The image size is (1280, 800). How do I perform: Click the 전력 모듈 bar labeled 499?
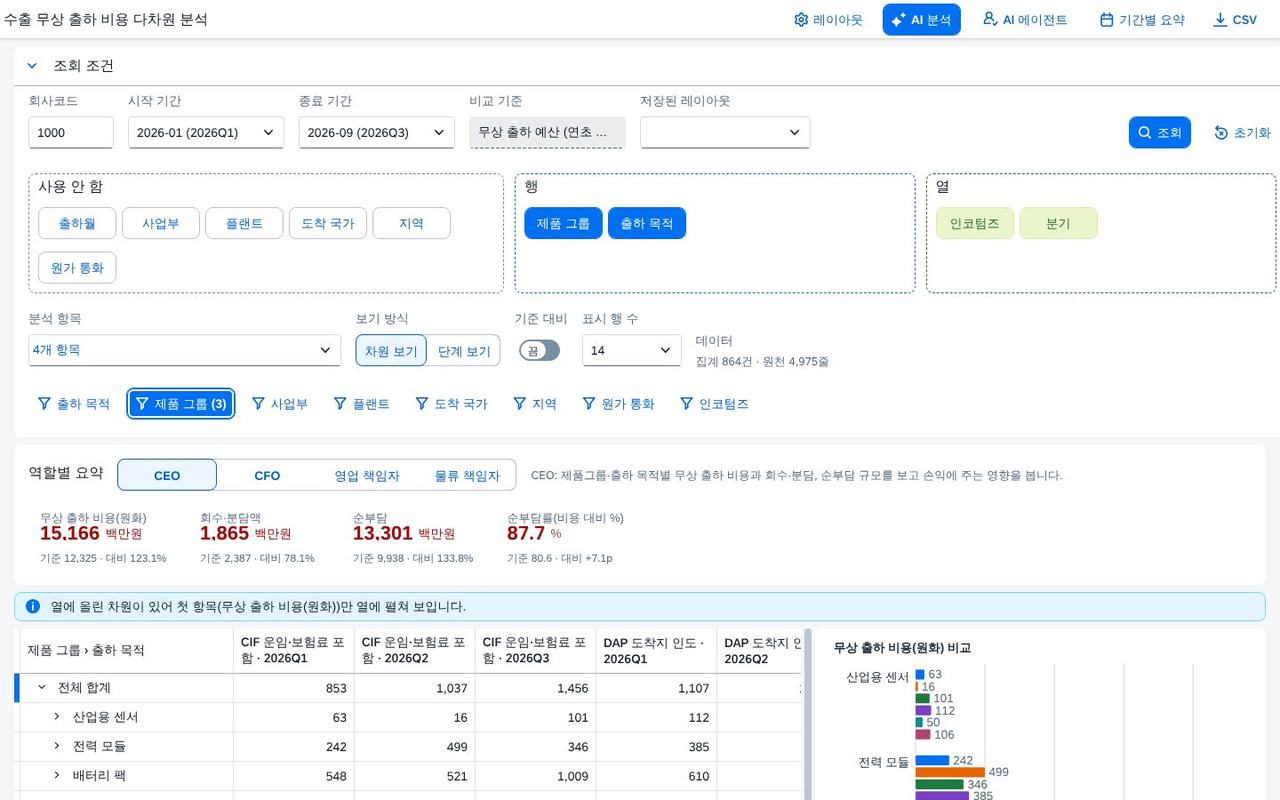pyautogui.click(x=950, y=772)
